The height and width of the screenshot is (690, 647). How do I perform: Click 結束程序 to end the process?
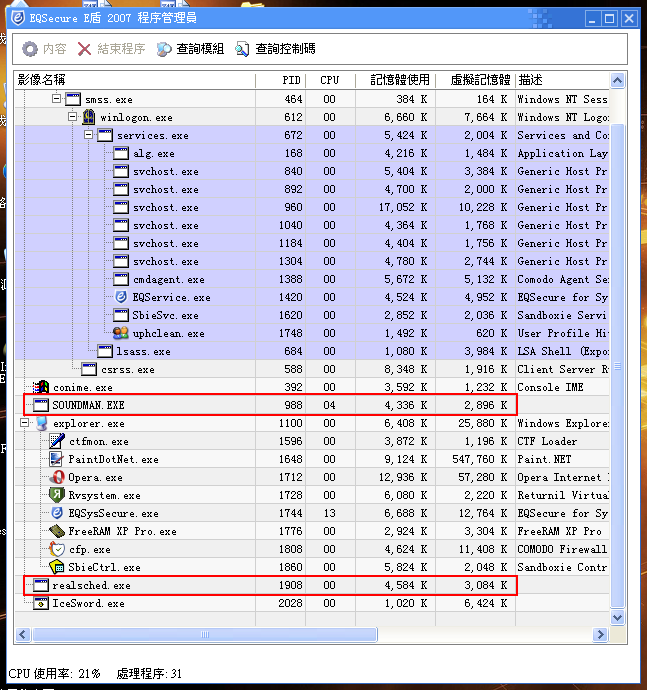(111, 48)
